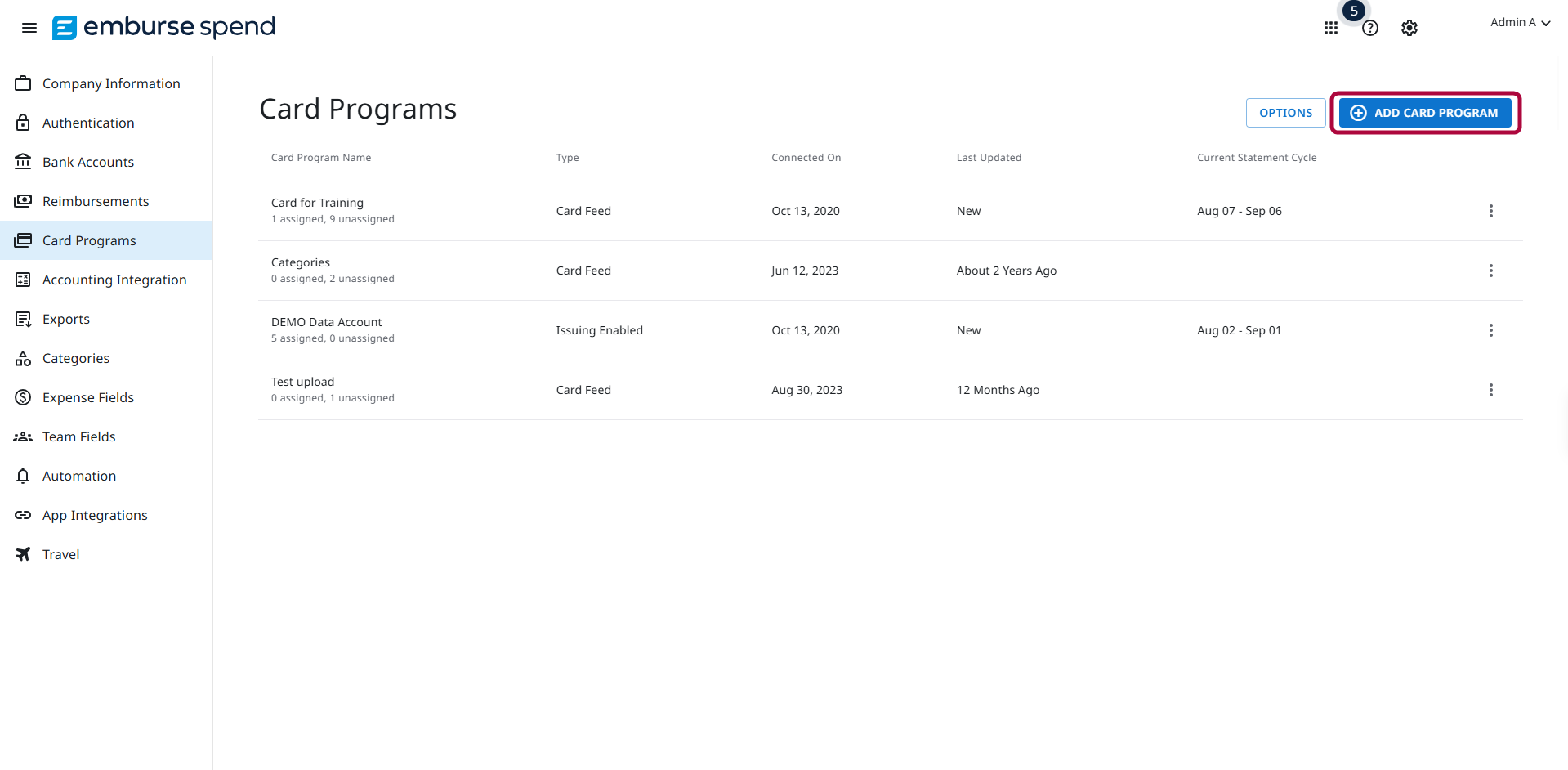Image resolution: width=1568 pixels, height=770 pixels.
Task: Click the Authentication lock icon
Action: pyautogui.click(x=23, y=123)
